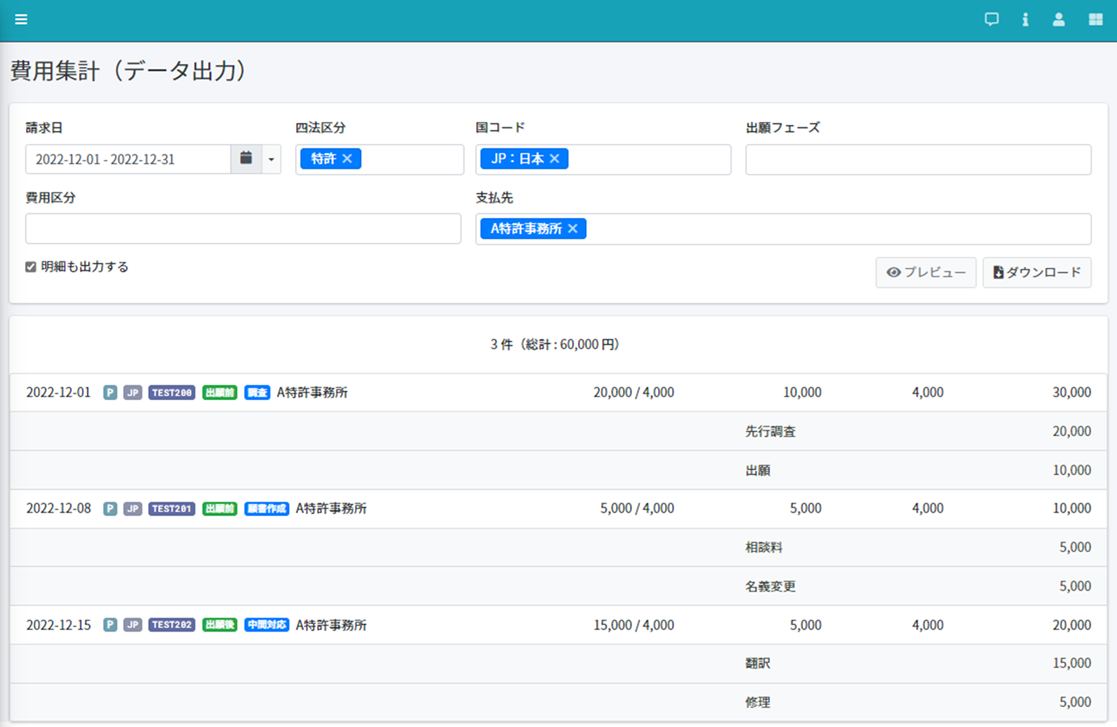Open the grid apps icon in header
The image size is (1117, 727).
click(1096, 19)
